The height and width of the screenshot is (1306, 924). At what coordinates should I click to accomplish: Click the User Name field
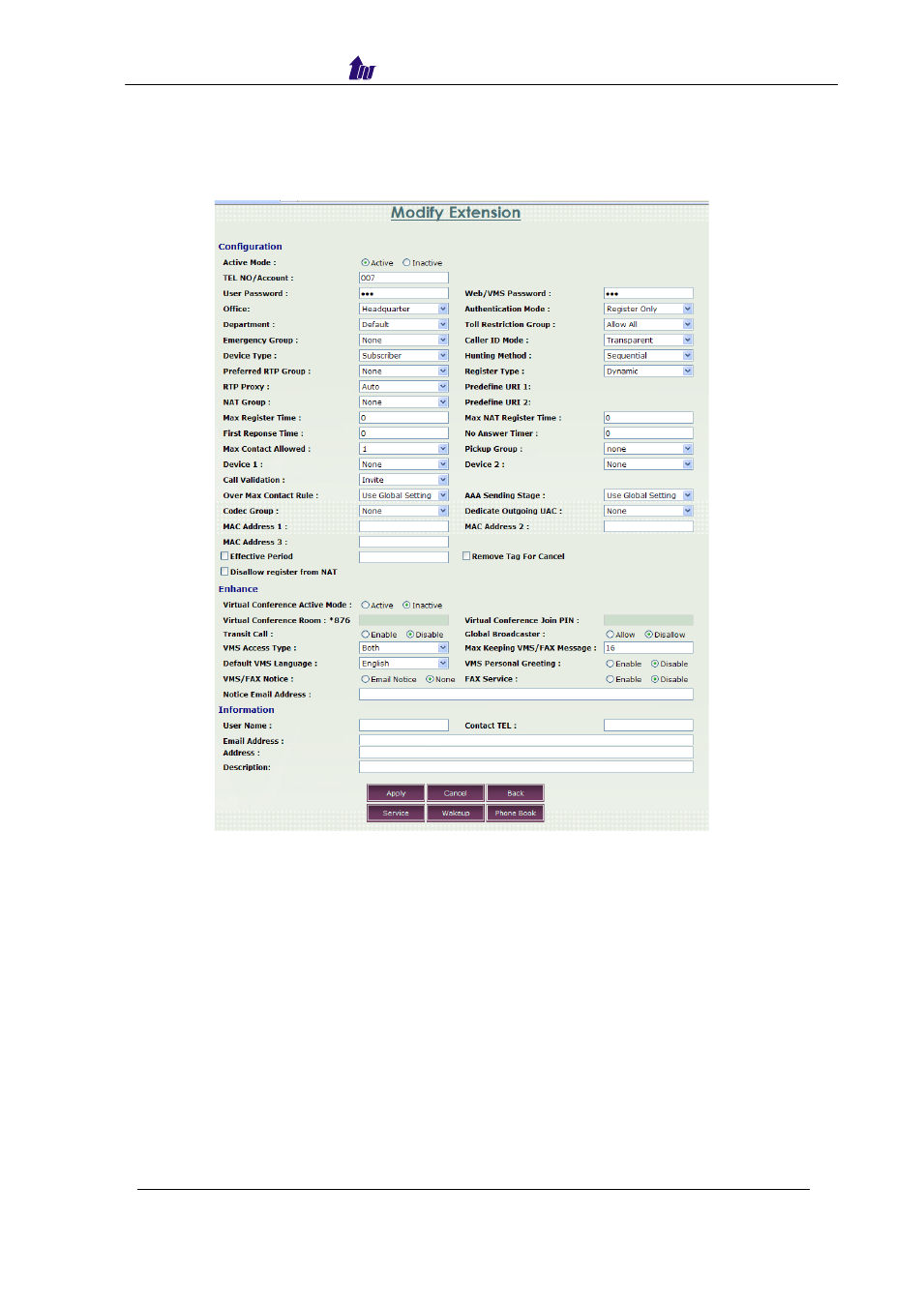click(x=403, y=726)
